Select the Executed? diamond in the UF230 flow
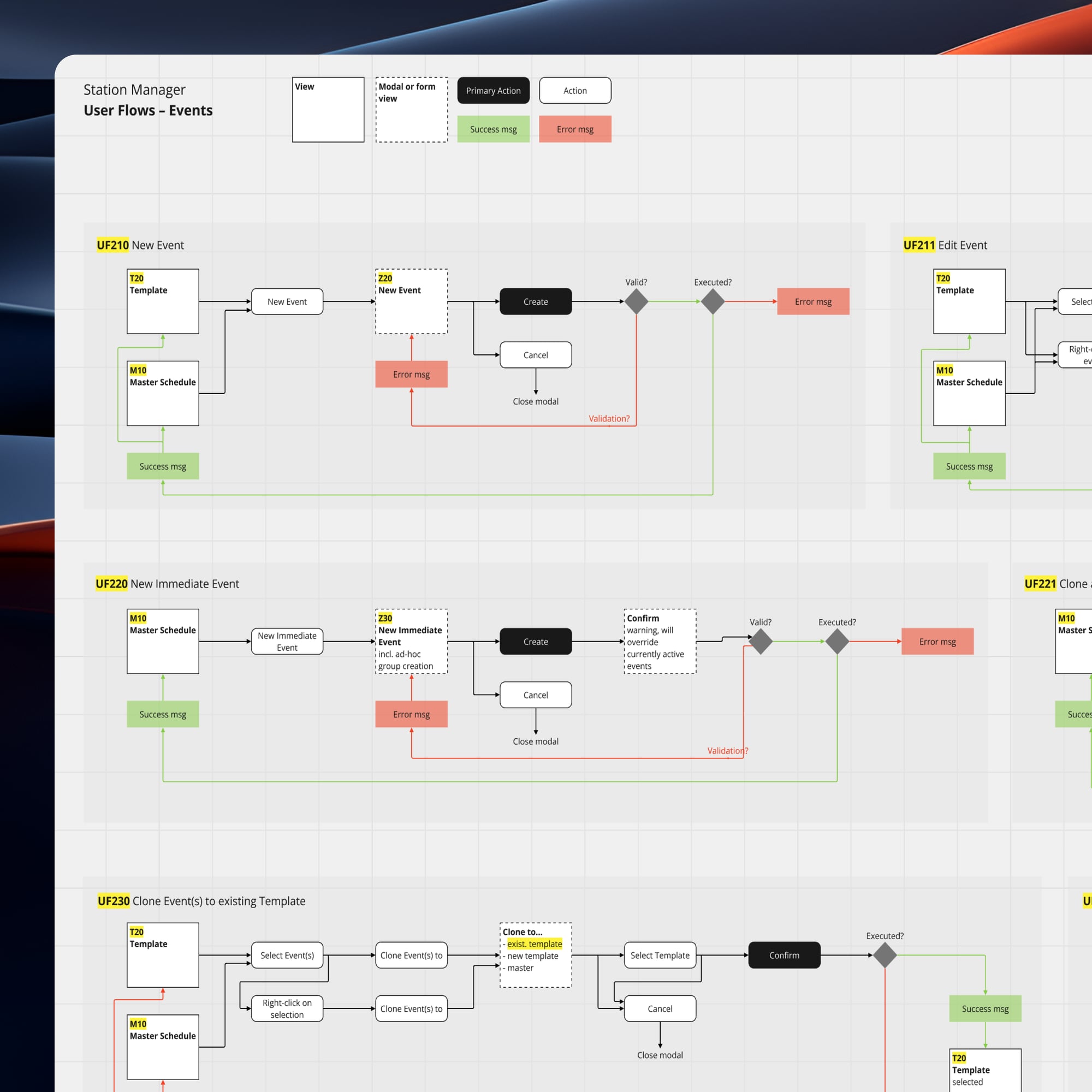 click(885, 955)
